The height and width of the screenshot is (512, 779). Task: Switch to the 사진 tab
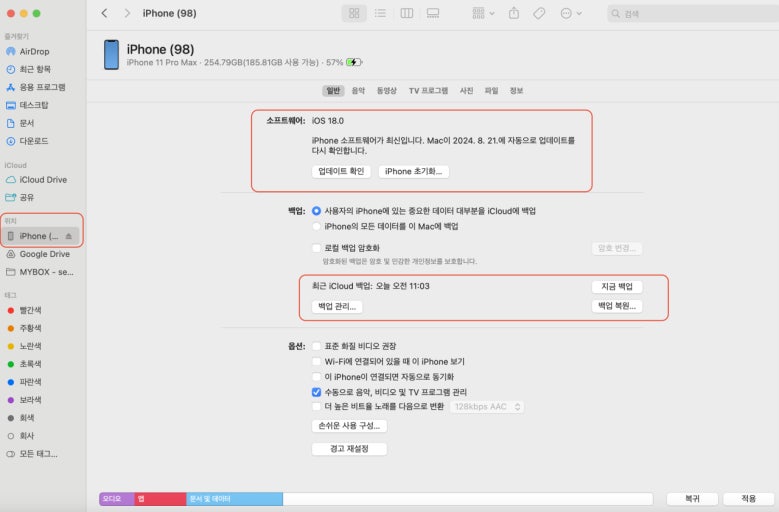(x=467, y=90)
